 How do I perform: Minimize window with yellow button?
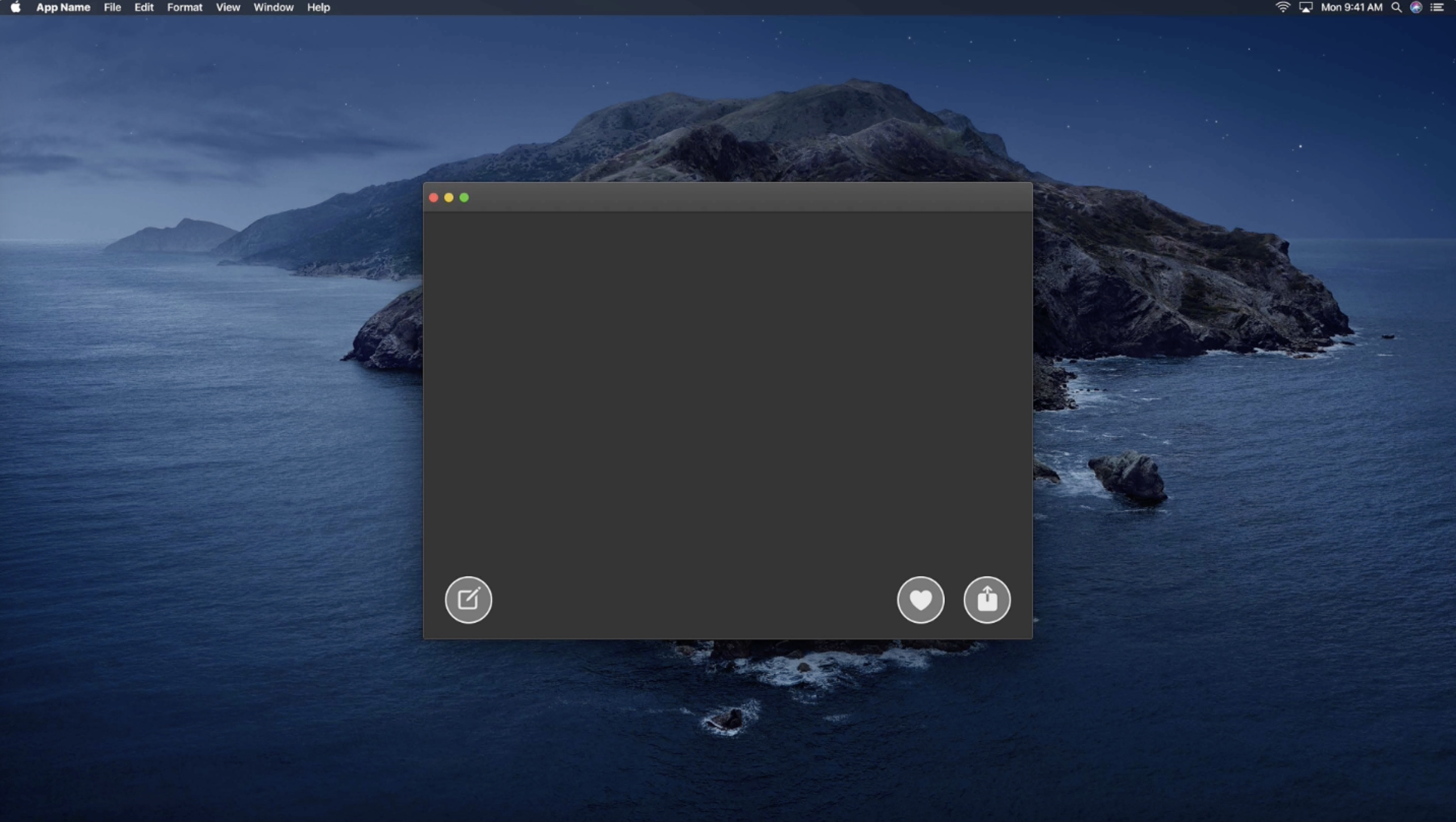tap(449, 198)
